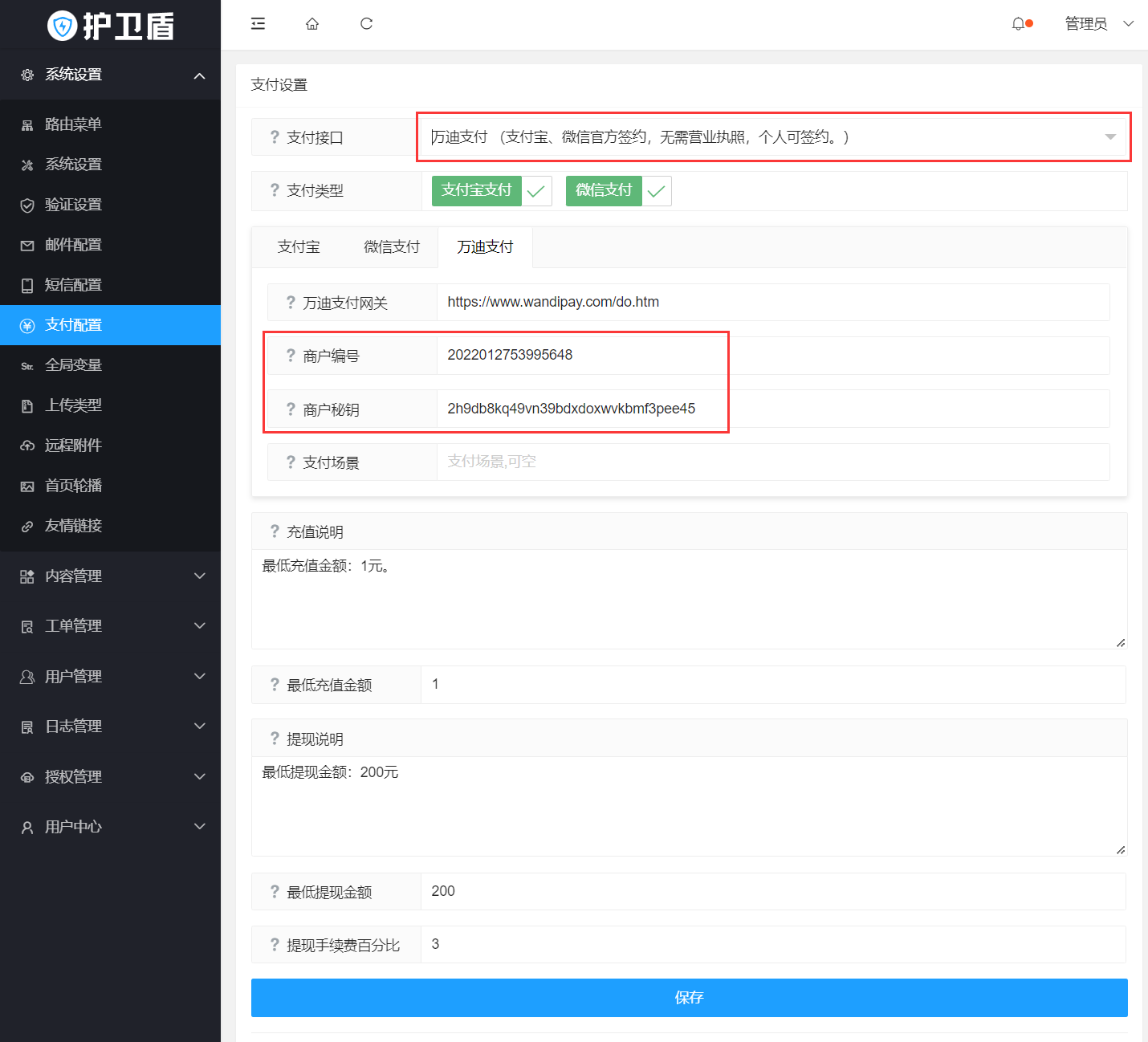Screen dimensions: 1148x1042
Task: Switch to the 支付宝 tab
Action: [x=299, y=247]
